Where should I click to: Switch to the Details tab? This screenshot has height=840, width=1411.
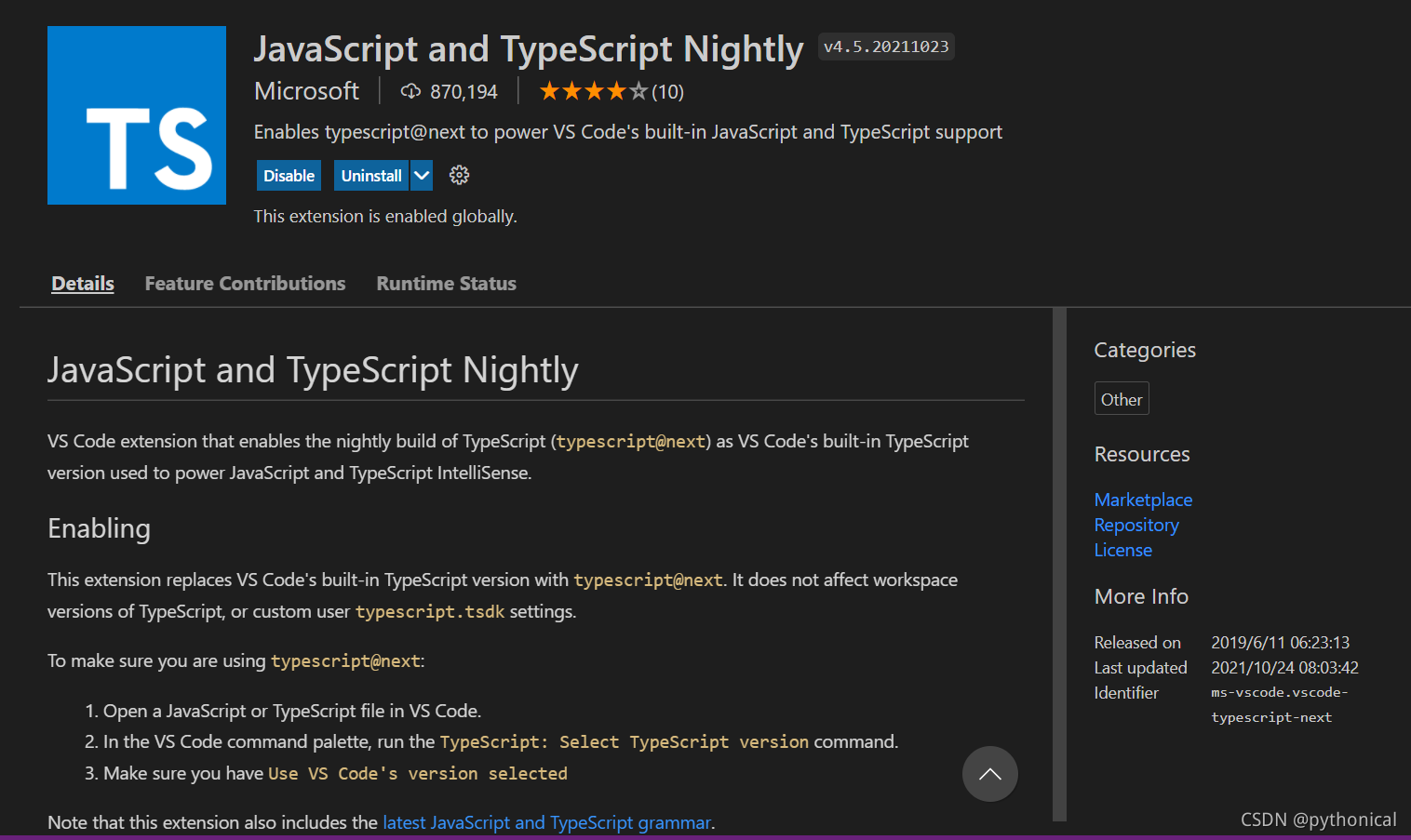pyautogui.click(x=83, y=284)
